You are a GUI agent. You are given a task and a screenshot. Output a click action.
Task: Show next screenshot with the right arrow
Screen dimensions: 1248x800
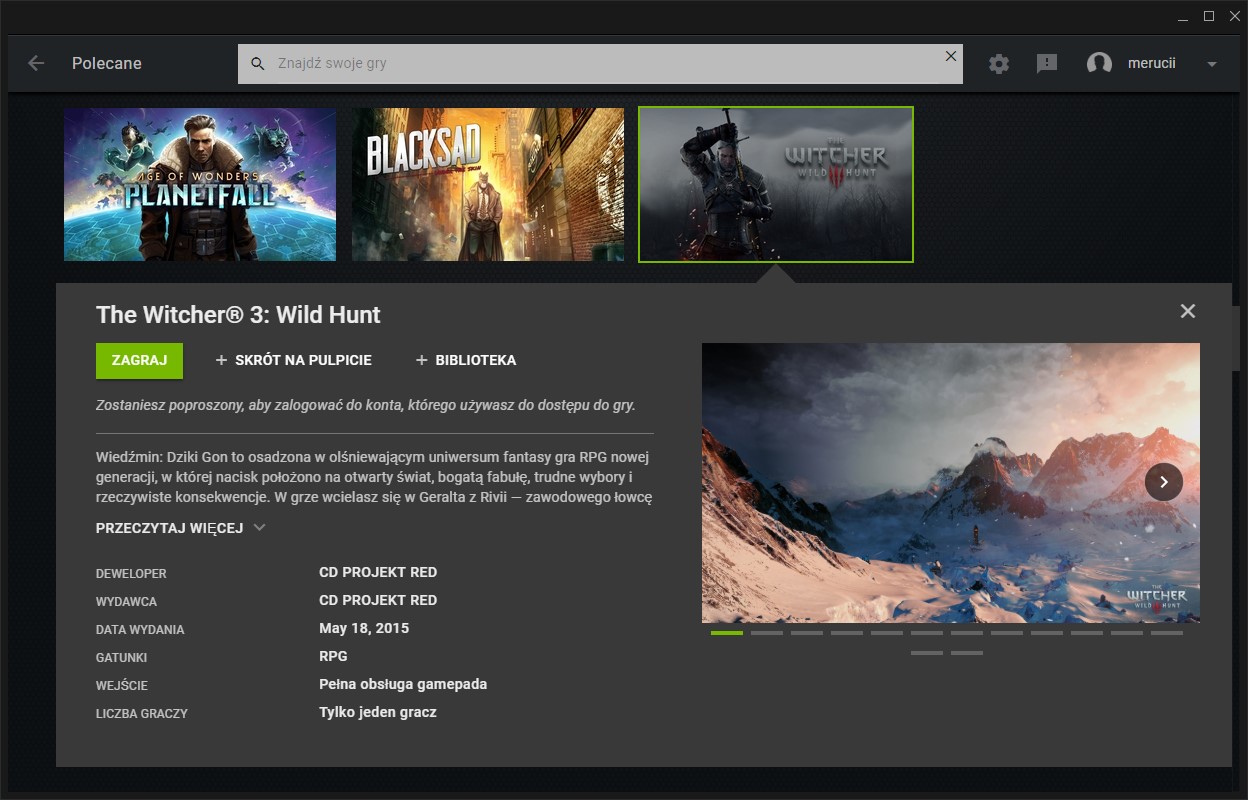(1164, 482)
